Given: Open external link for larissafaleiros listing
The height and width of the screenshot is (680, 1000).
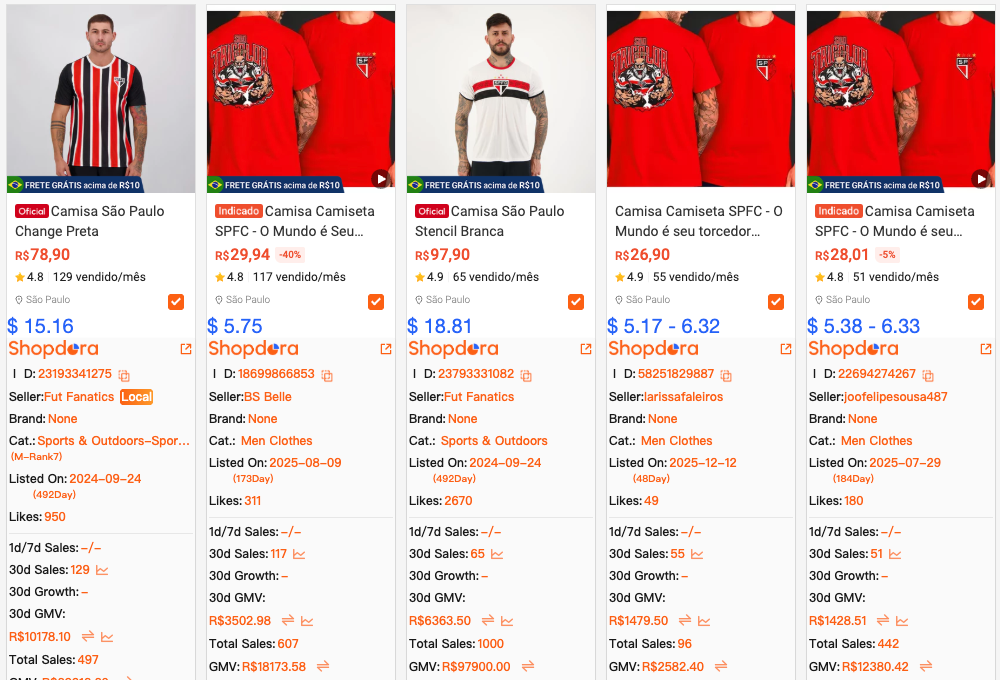Looking at the screenshot, I should pos(786,349).
